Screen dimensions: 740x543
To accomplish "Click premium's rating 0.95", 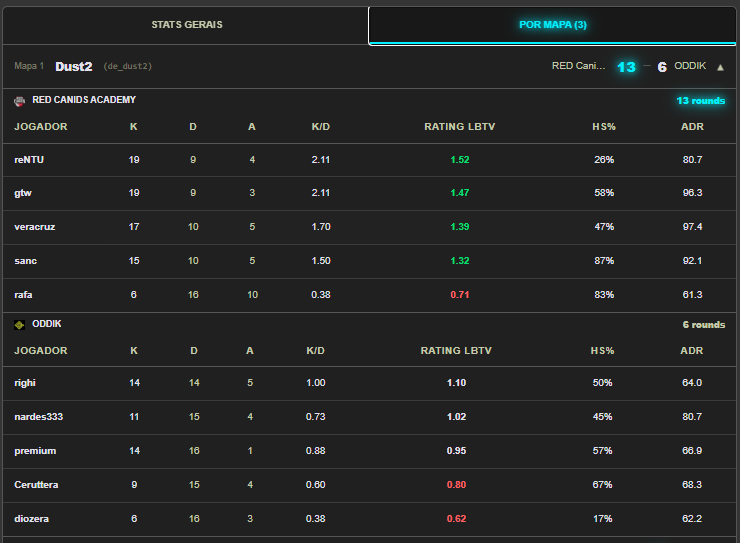I will point(456,451).
